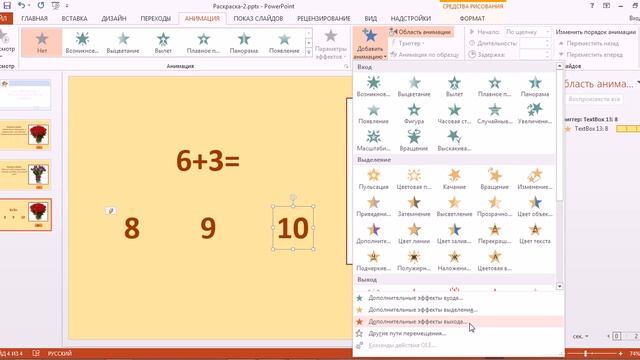
Task: Choose 'Часовая стрелка' entrance effect
Action: [x=454, y=113]
